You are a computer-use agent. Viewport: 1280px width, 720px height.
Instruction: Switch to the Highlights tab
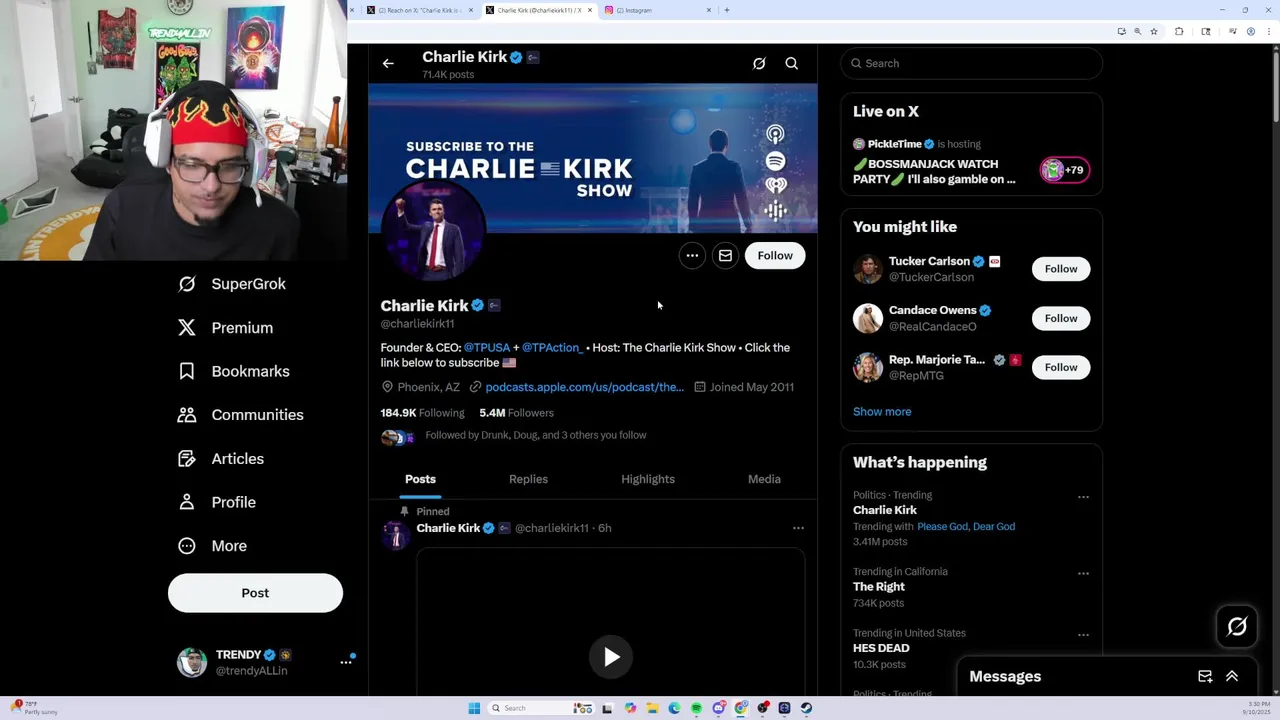[648, 479]
